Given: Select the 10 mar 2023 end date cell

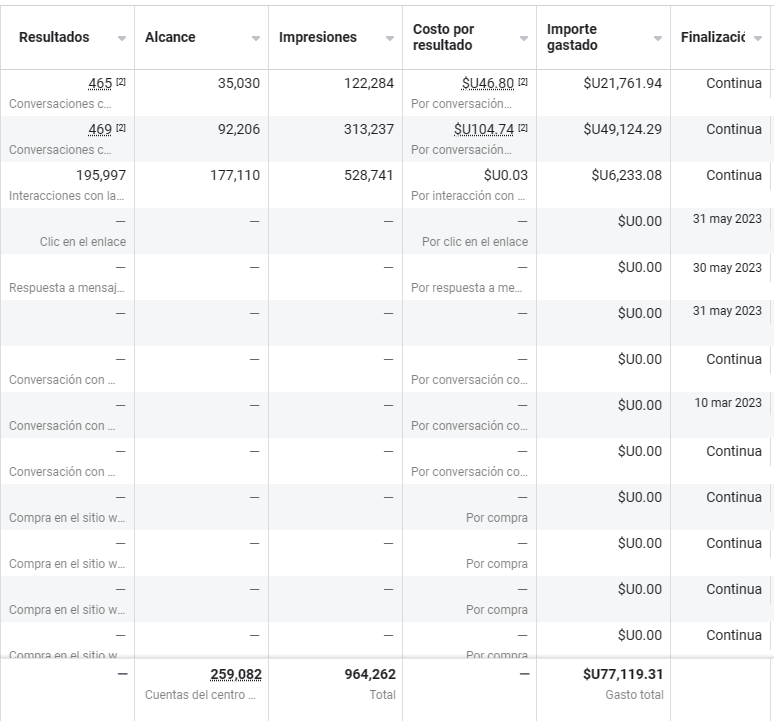Looking at the screenshot, I should (727, 404).
